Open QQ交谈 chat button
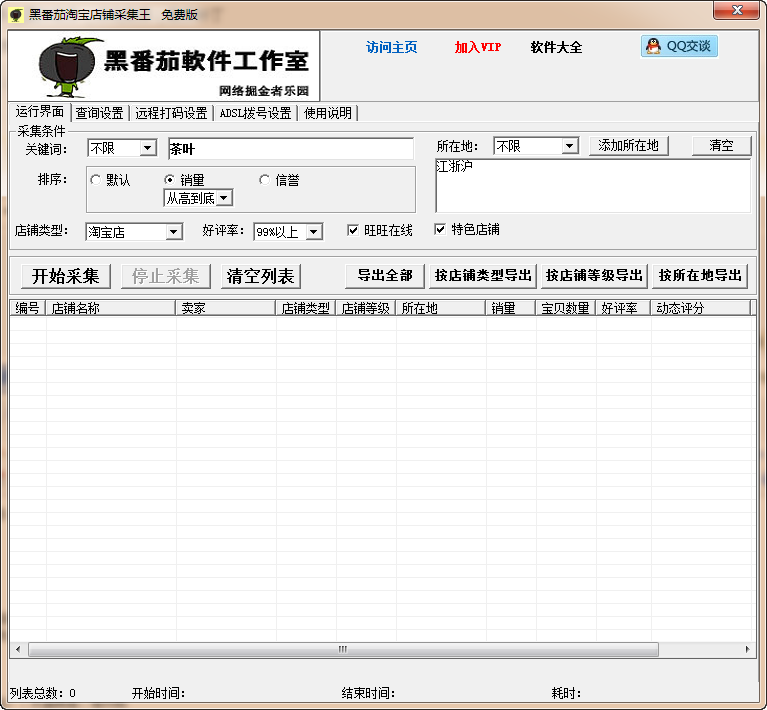 pyautogui.click(x=679, y=46)
